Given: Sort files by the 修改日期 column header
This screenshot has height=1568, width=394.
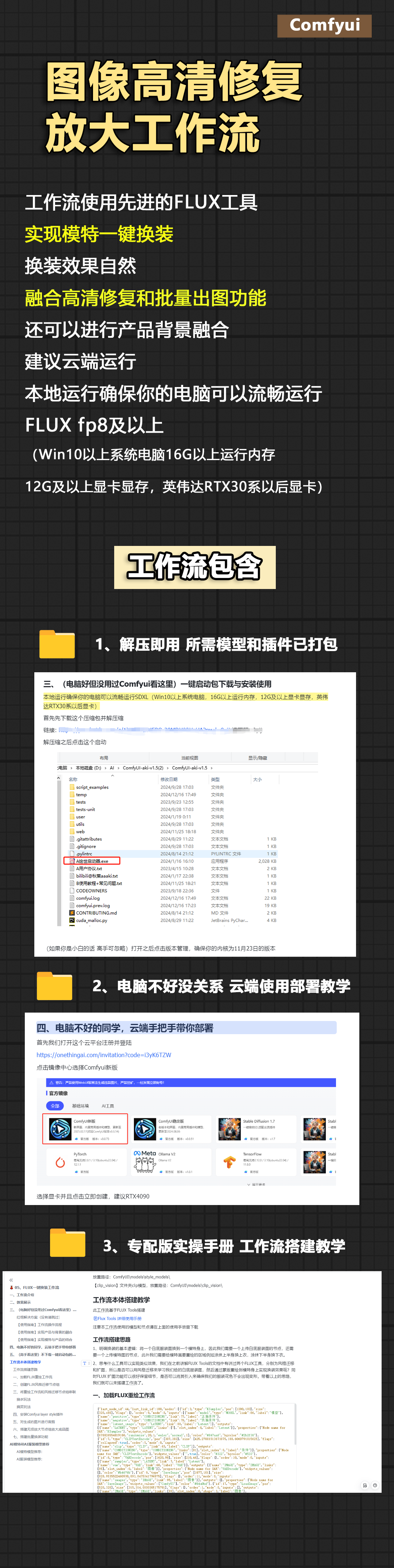Looking at the screenshot, I should 169,779.
